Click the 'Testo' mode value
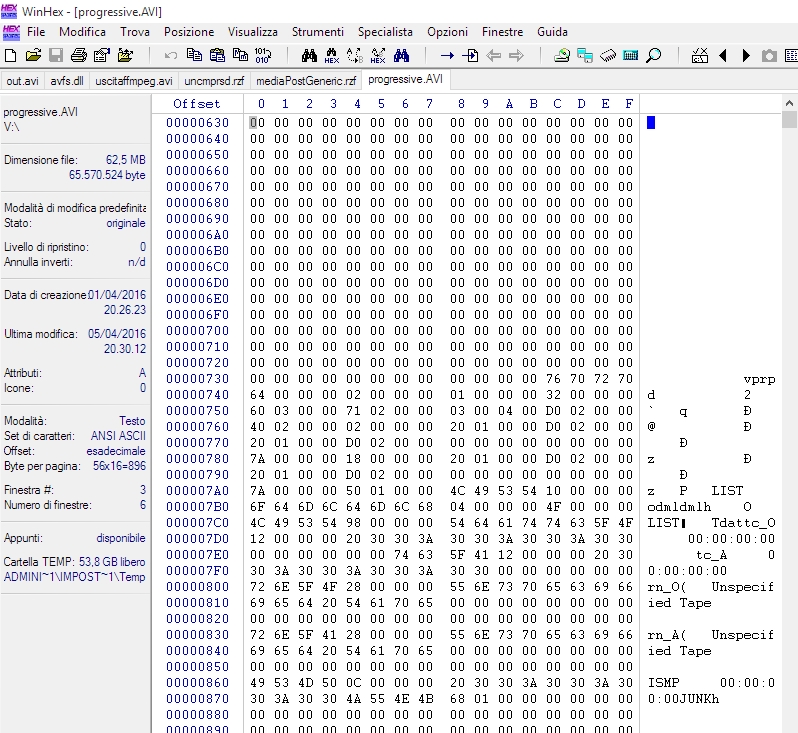The width and height of the screenshot is (798, 733). (x=132, y=421)
